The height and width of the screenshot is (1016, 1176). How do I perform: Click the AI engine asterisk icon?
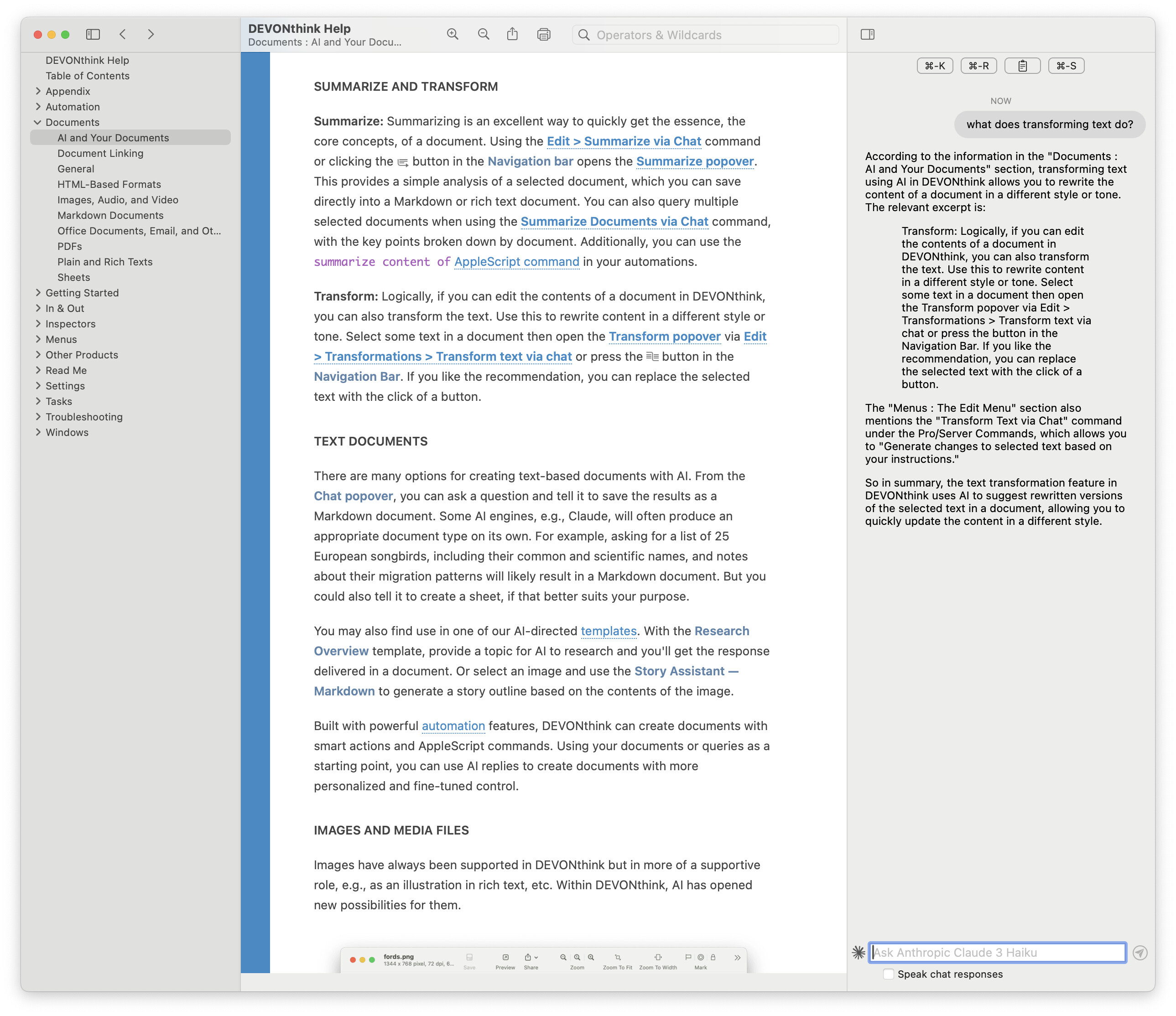coord(858,953)
